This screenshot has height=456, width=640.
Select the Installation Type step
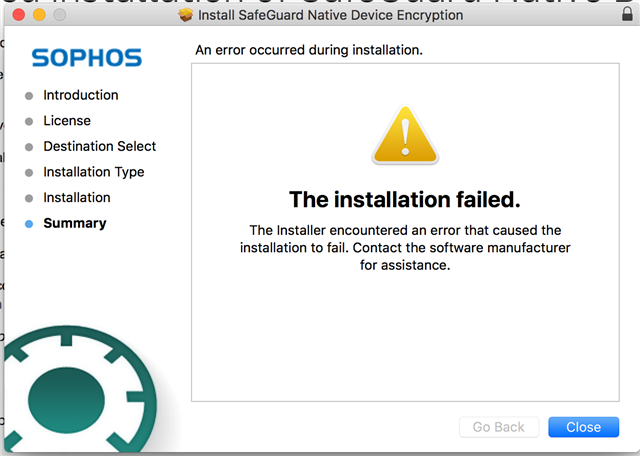(x=94, y=172)
